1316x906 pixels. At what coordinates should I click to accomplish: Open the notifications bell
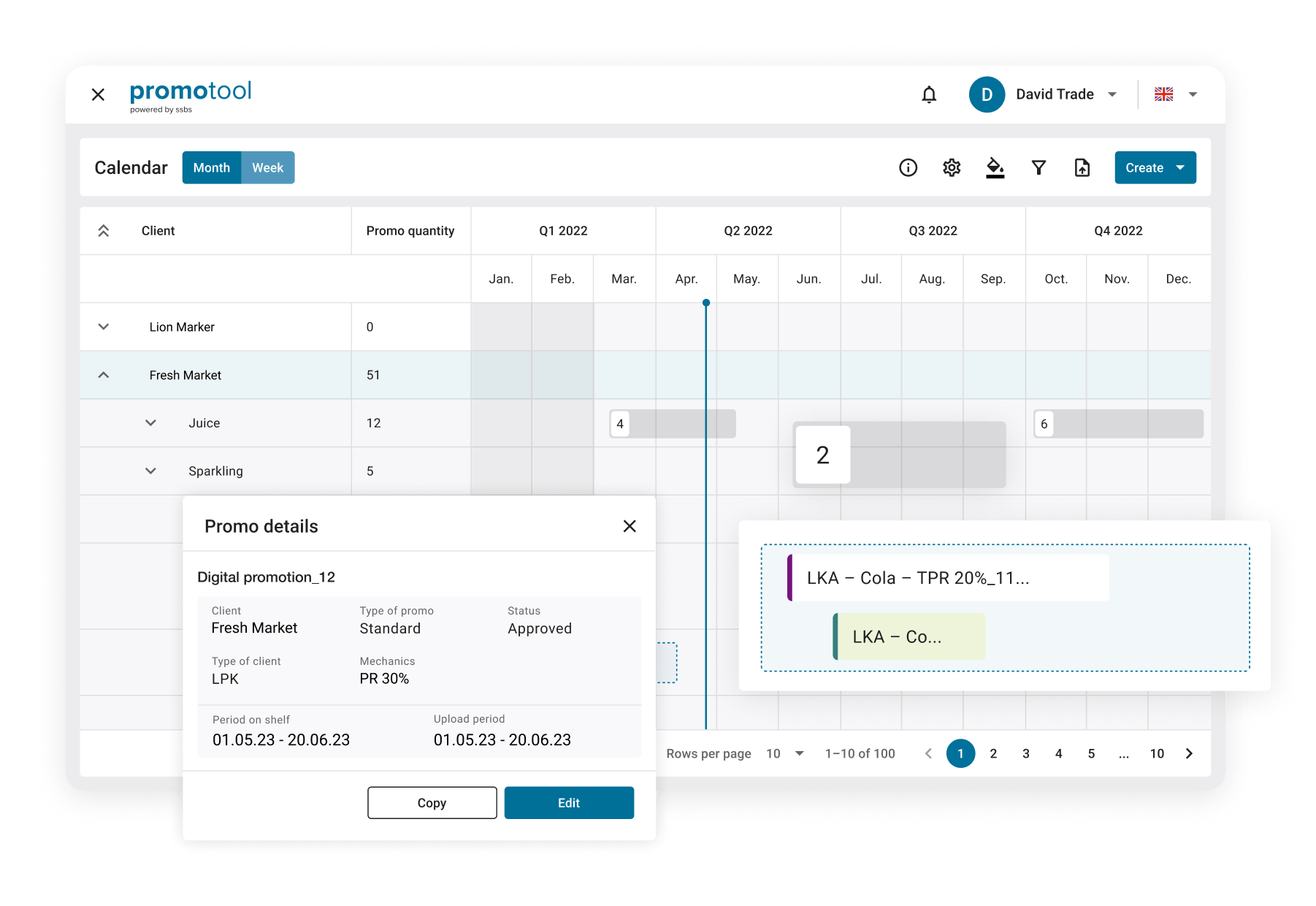click(928, 95)
